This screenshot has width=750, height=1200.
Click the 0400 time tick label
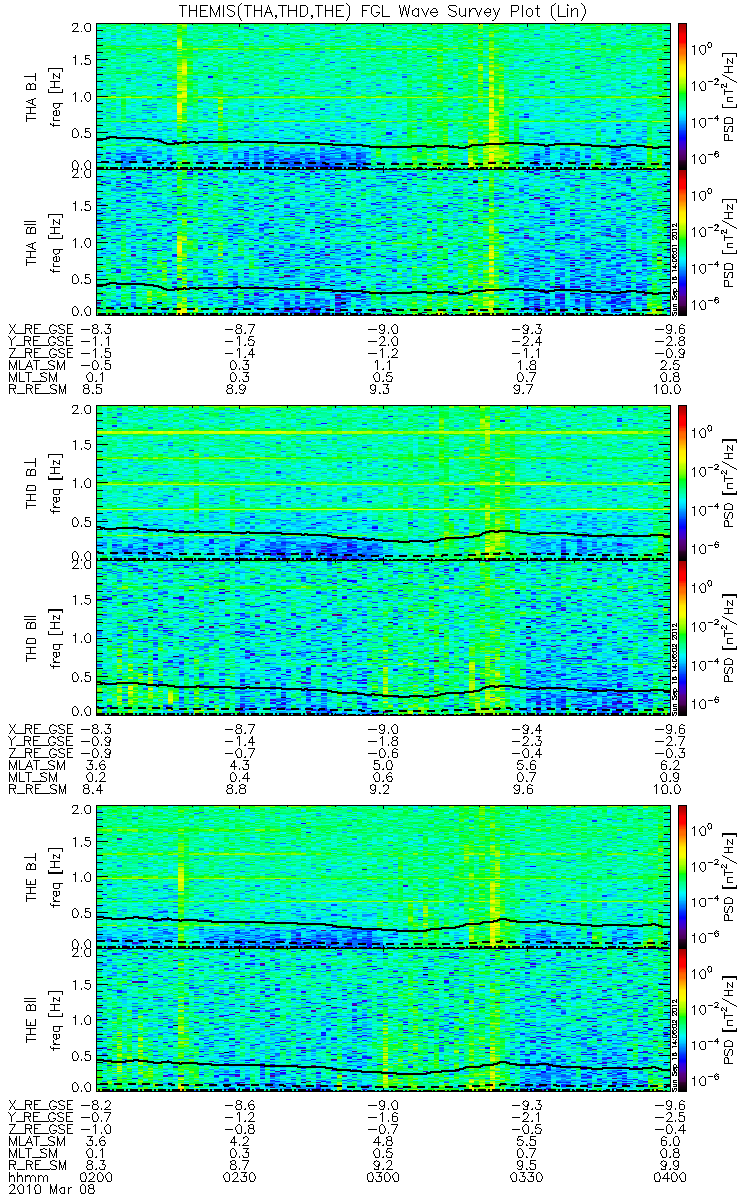pyautogui.click(x=670, y=1179)
